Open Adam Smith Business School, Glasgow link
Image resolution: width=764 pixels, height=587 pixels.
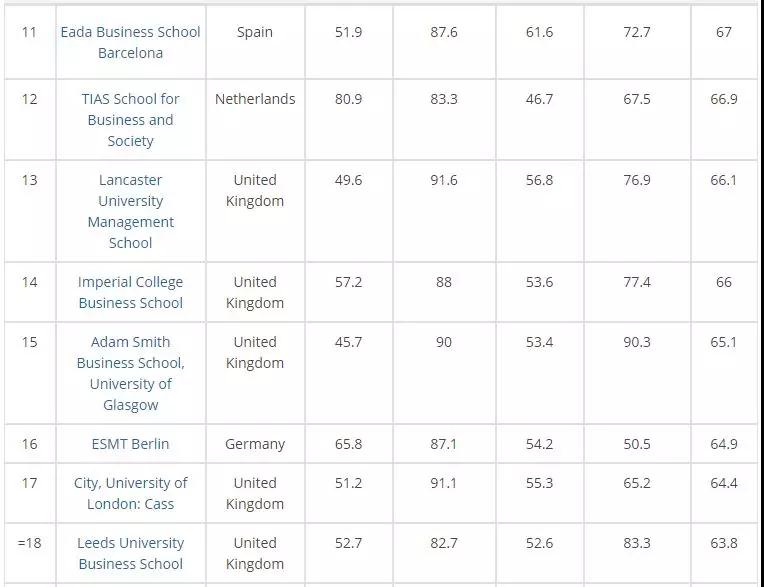click(x=130, y=373)
